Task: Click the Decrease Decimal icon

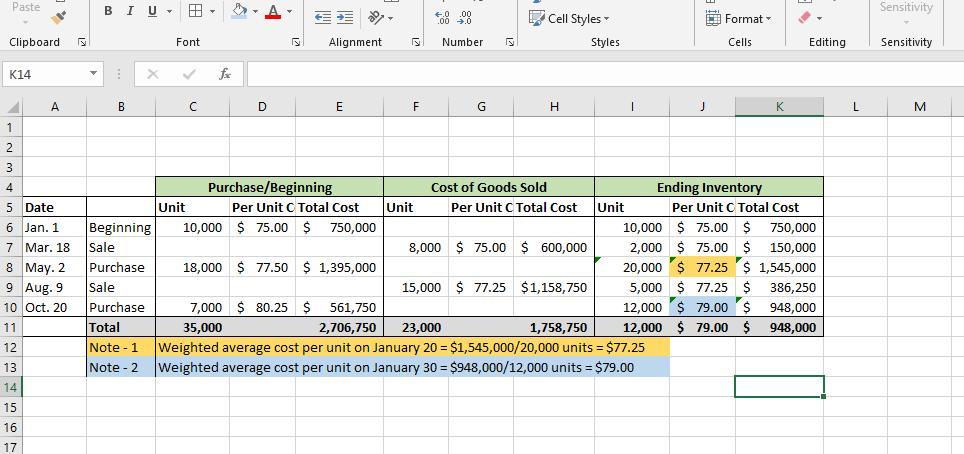Action: click(464, 17)
